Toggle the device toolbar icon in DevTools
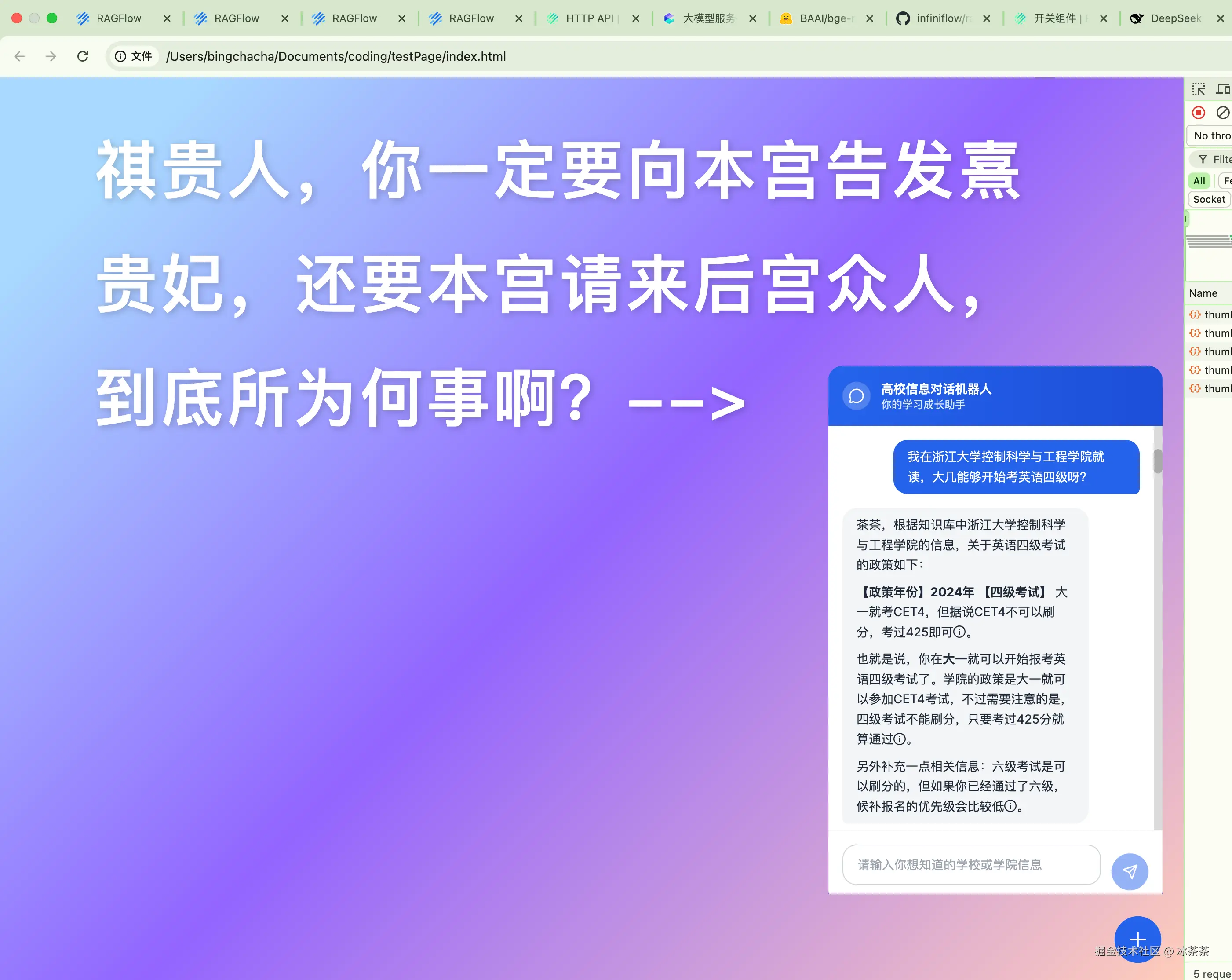Screen dimensions: 1232x980 [1222, 89]
